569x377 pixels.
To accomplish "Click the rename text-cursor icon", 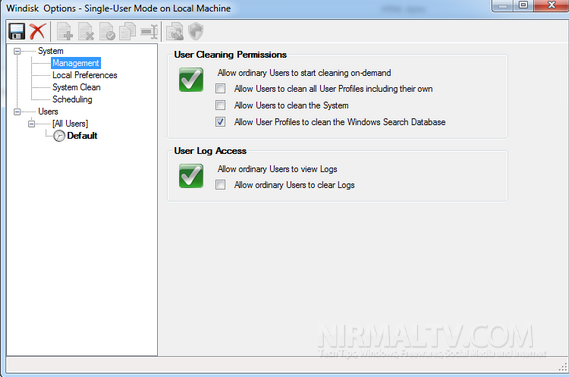I will [149, 32].
